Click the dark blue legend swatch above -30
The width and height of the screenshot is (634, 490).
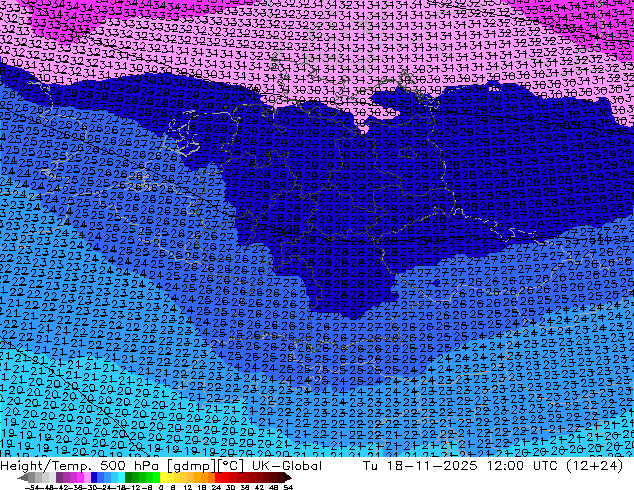94,477
